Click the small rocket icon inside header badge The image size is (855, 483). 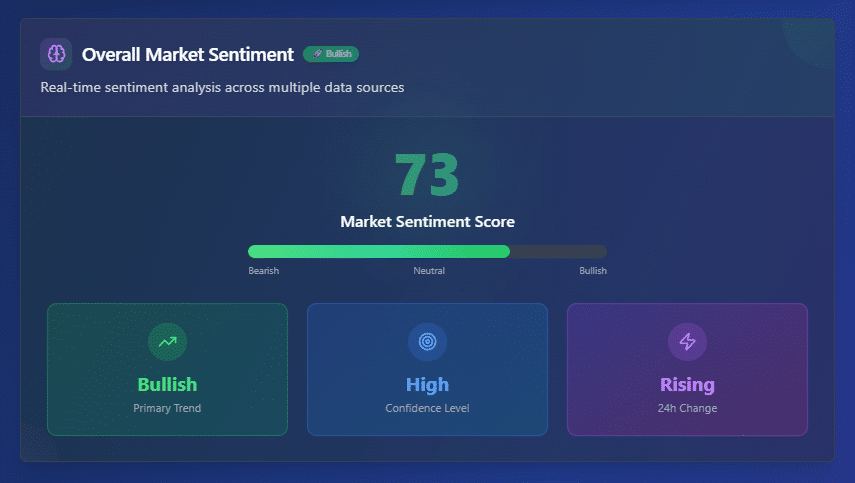coord(317,54)
